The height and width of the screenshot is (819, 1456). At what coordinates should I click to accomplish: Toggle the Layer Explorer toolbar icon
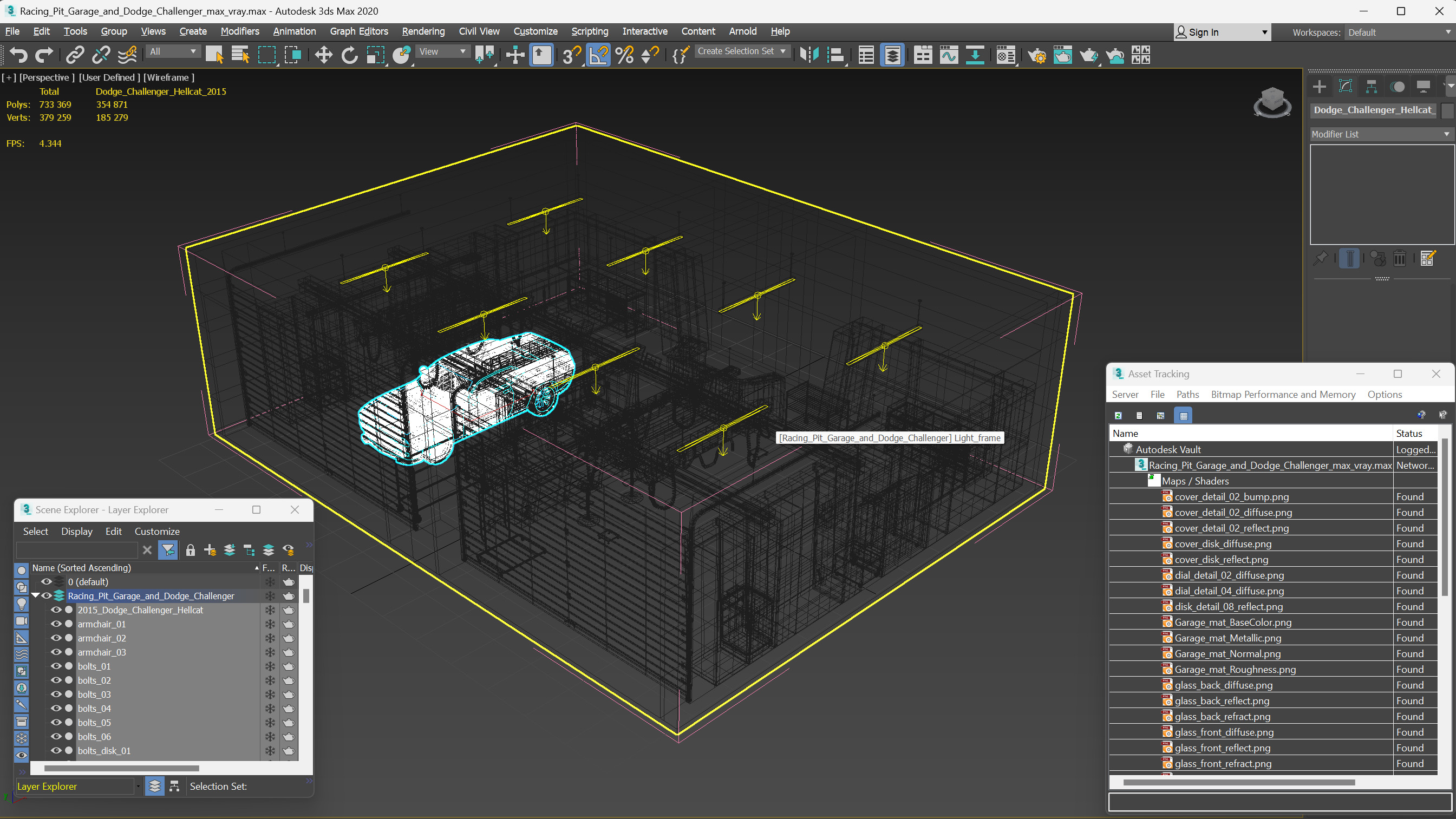(892, 55)
